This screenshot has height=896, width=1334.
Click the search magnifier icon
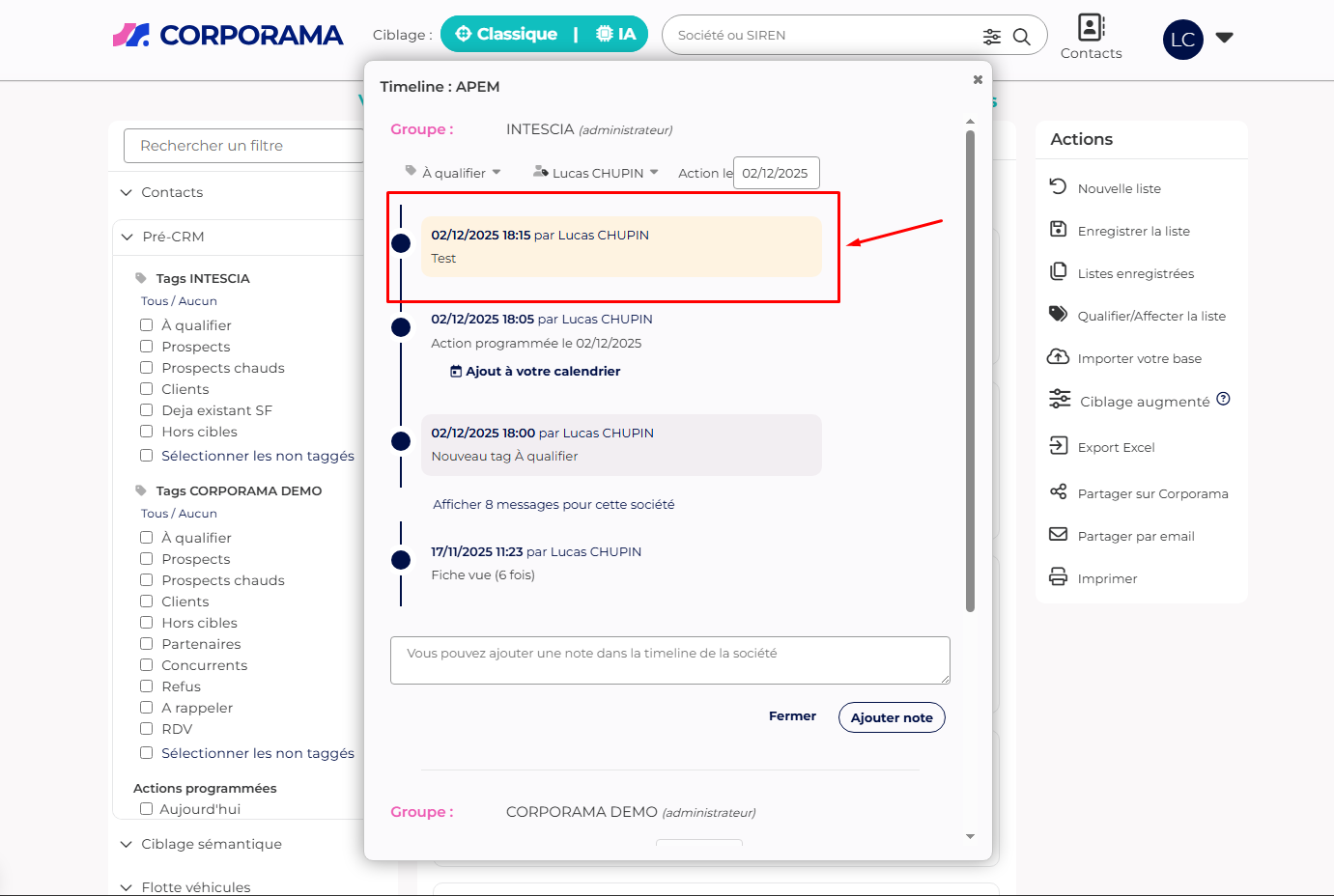point(1021,37)
